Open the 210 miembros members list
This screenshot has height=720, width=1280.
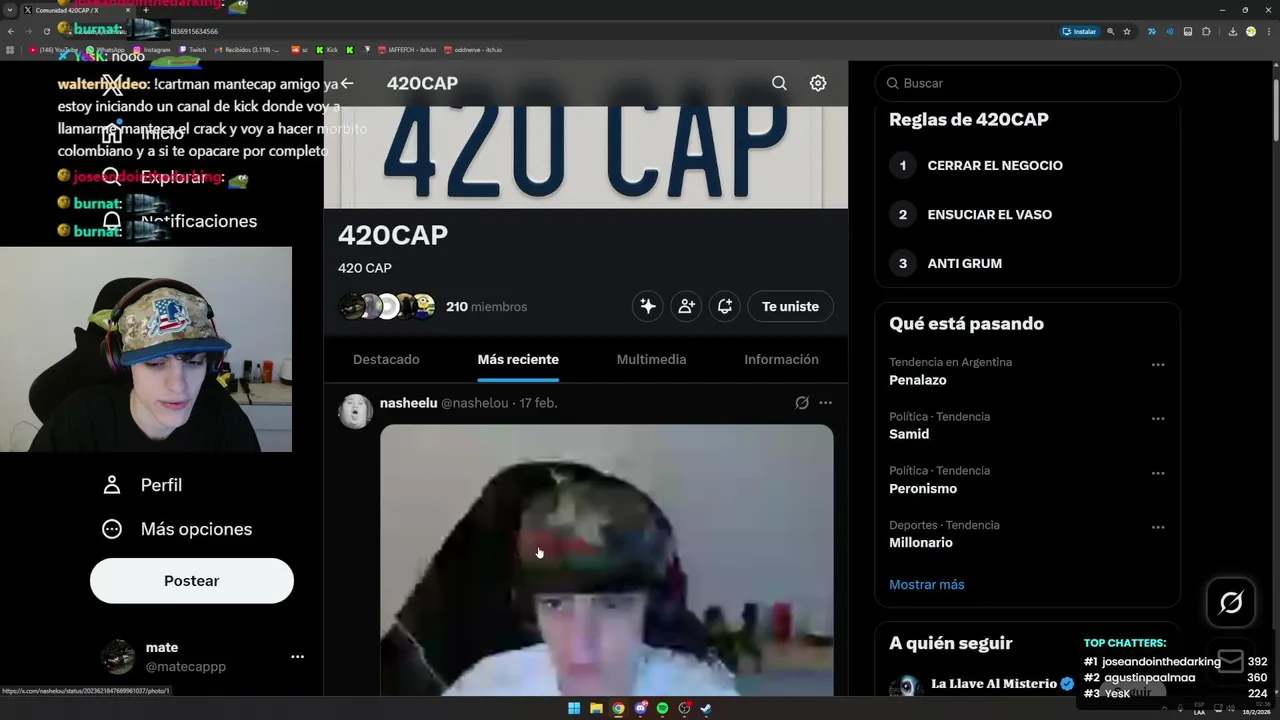tap(486, 307)
